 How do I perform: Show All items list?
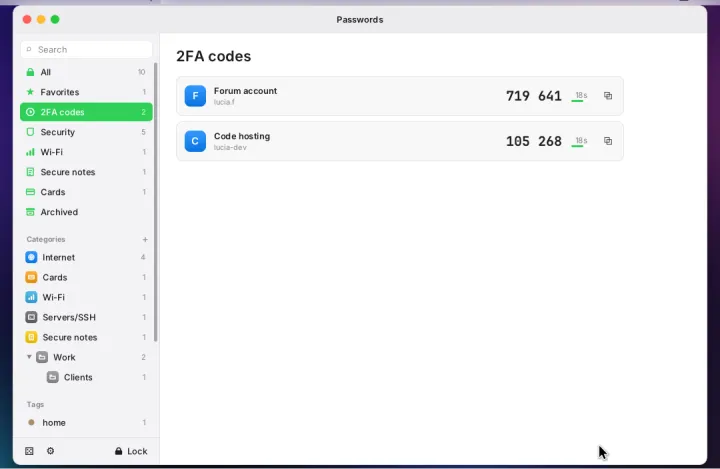(86, 72)
